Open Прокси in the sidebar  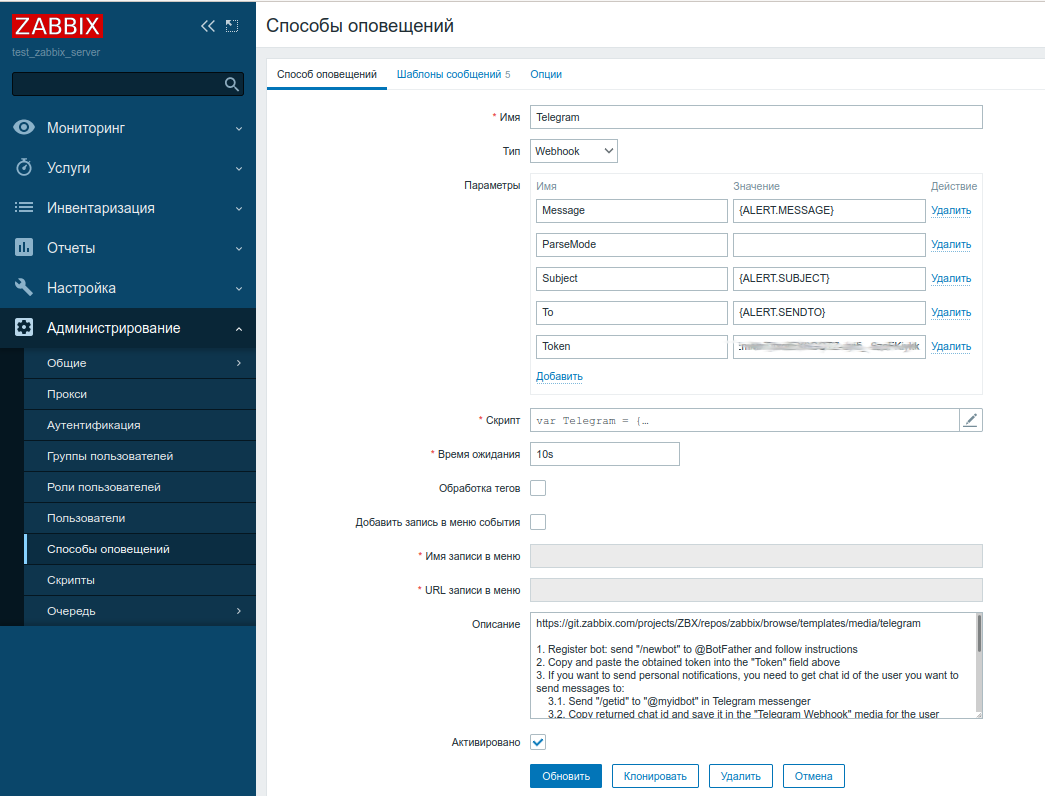(x=140, y=394)
